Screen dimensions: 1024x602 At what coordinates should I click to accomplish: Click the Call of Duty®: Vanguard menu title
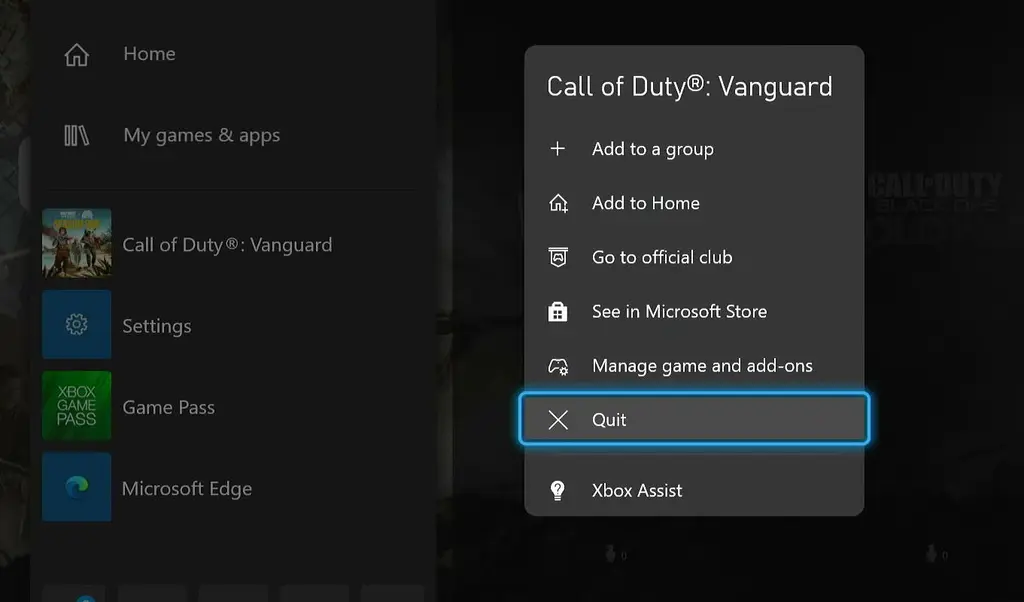pos(690,87)
